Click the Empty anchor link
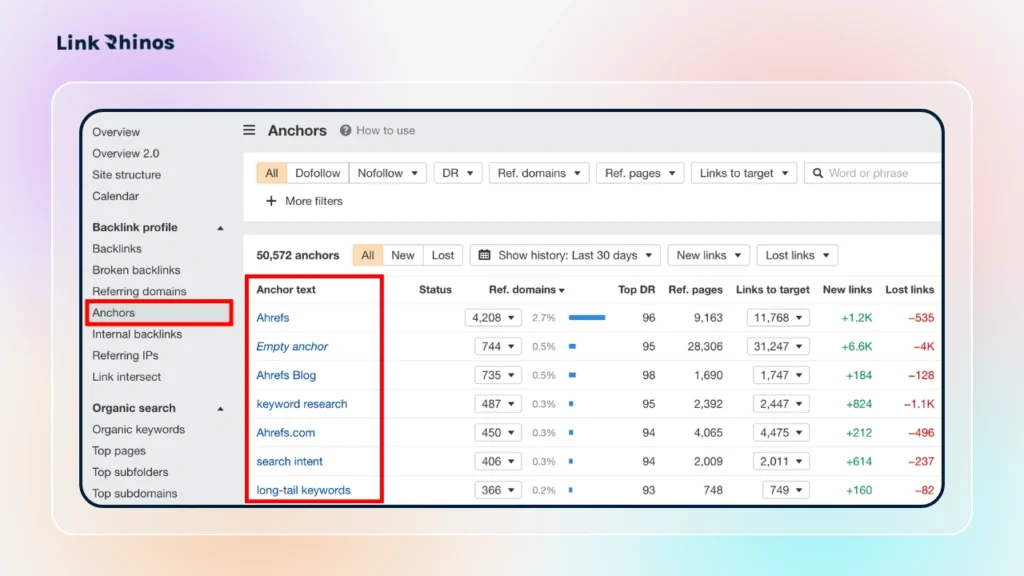 pos(292,347)
